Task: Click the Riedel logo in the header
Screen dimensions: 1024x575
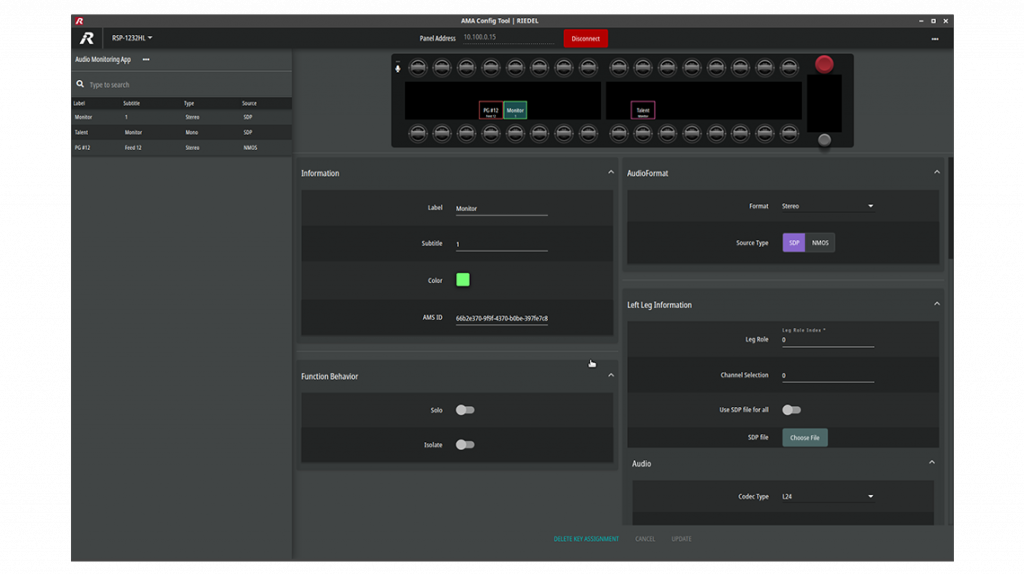Action: 87,38
